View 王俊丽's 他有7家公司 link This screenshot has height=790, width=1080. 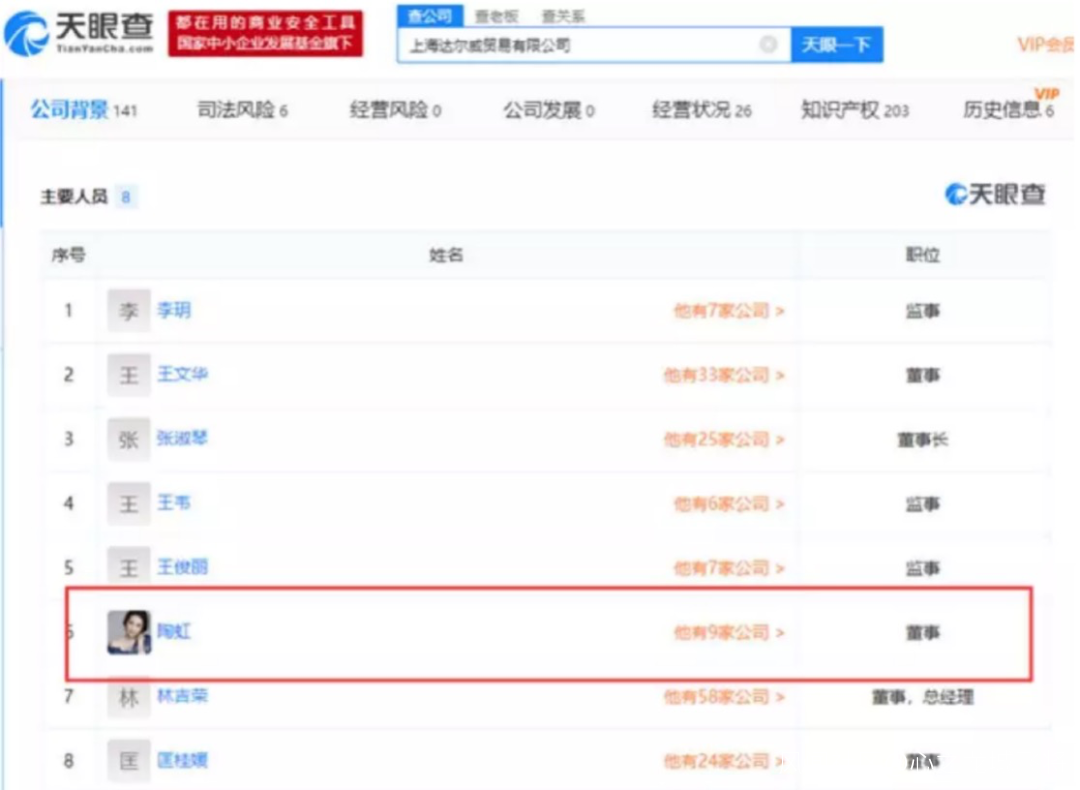pyautogui.click(x=728, y=568)
